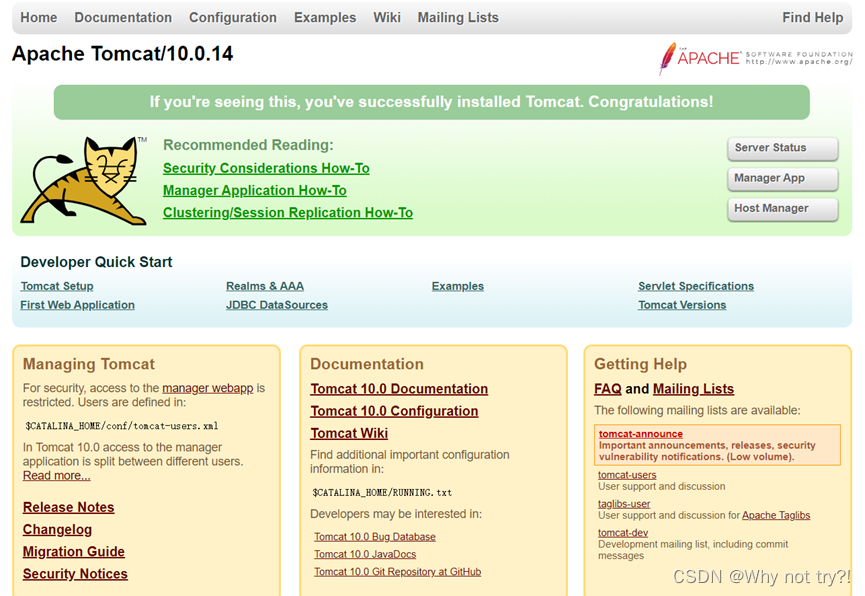Screen dimensions: 865x596
Task: Click Find Help in the navigation bar
Action: 813,18
